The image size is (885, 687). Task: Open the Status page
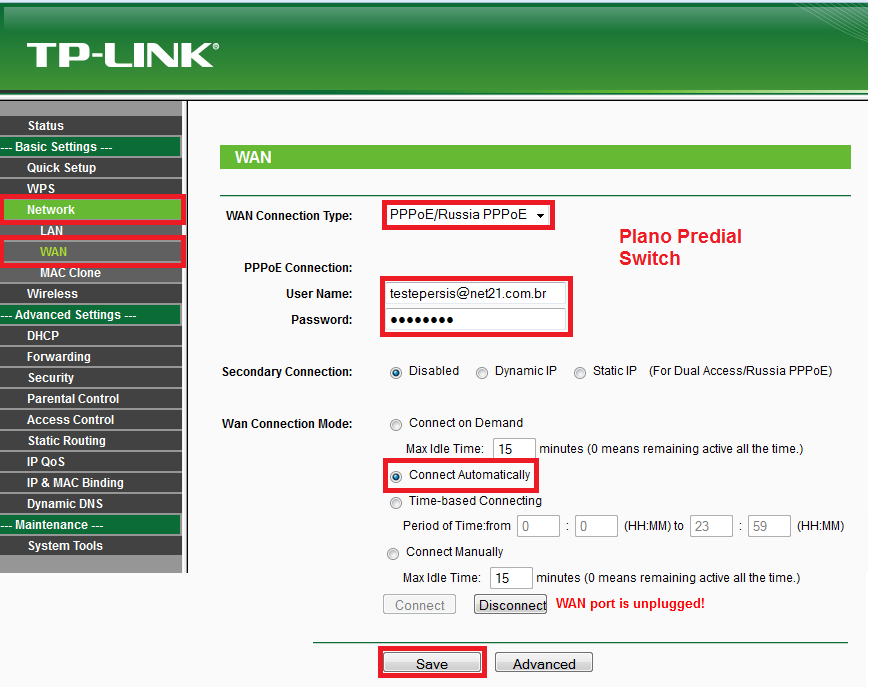(91, 125)
